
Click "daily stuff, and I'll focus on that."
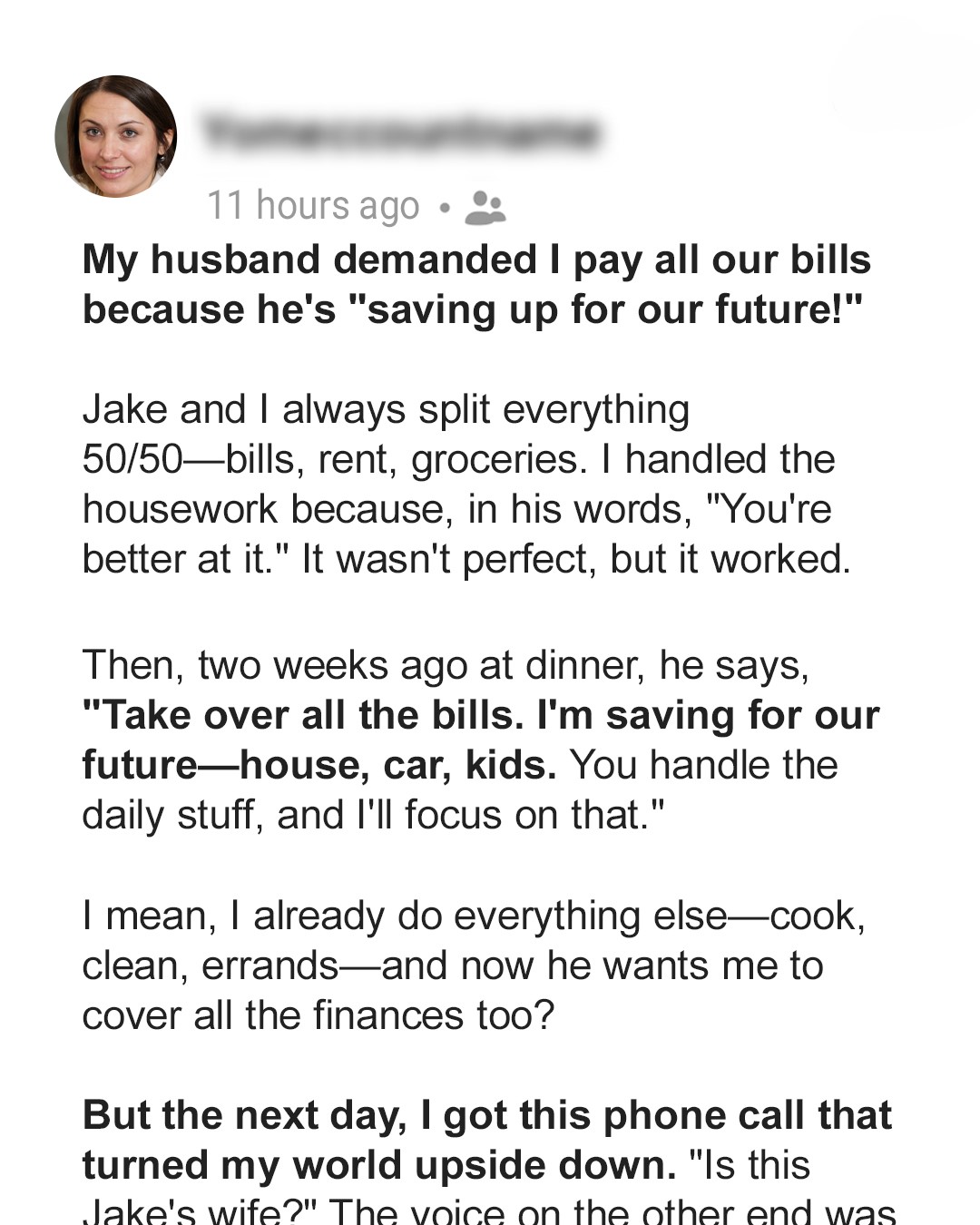pyautogui.click(x=373, y=815)
